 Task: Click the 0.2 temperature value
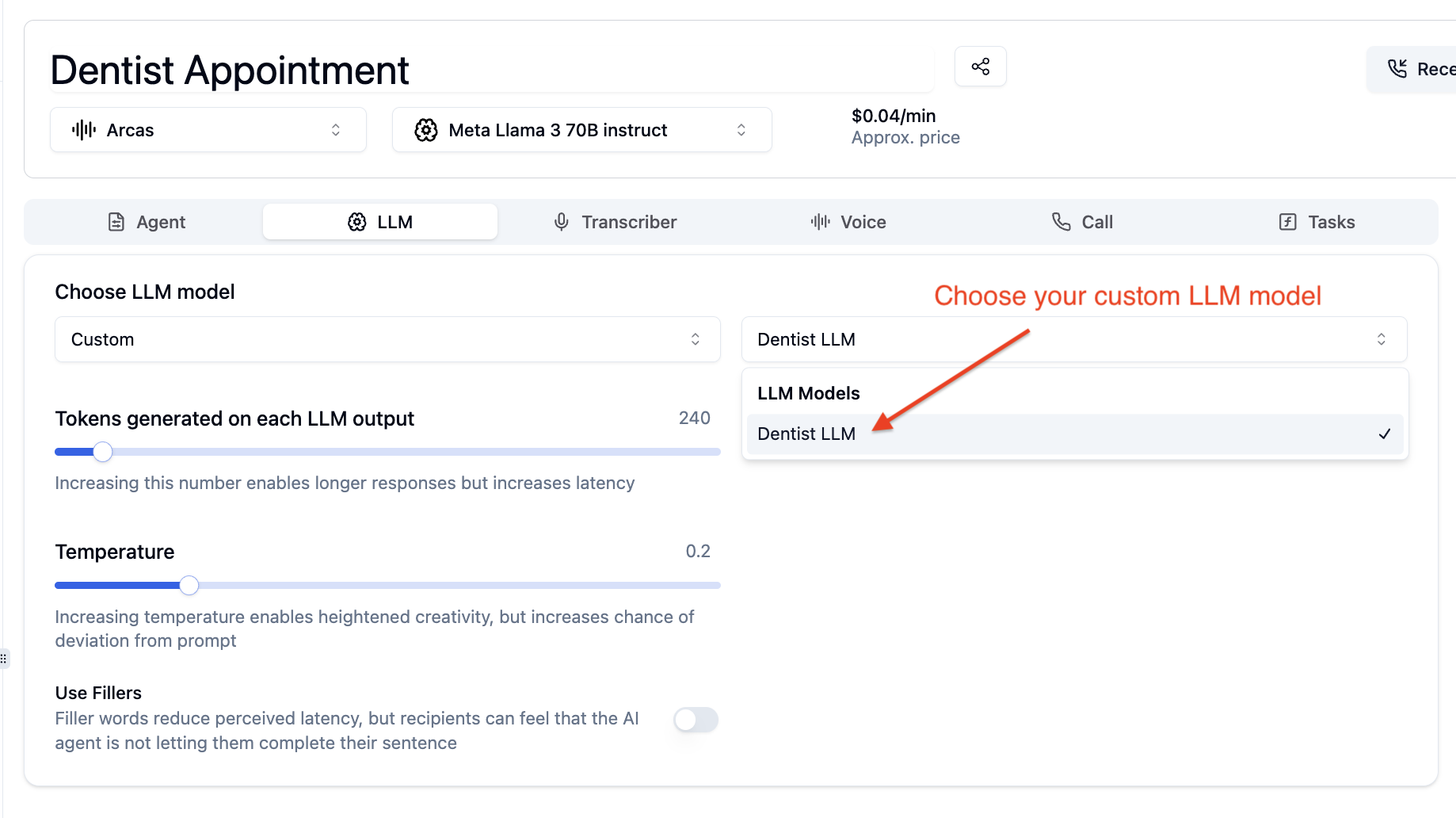(698, 551)
